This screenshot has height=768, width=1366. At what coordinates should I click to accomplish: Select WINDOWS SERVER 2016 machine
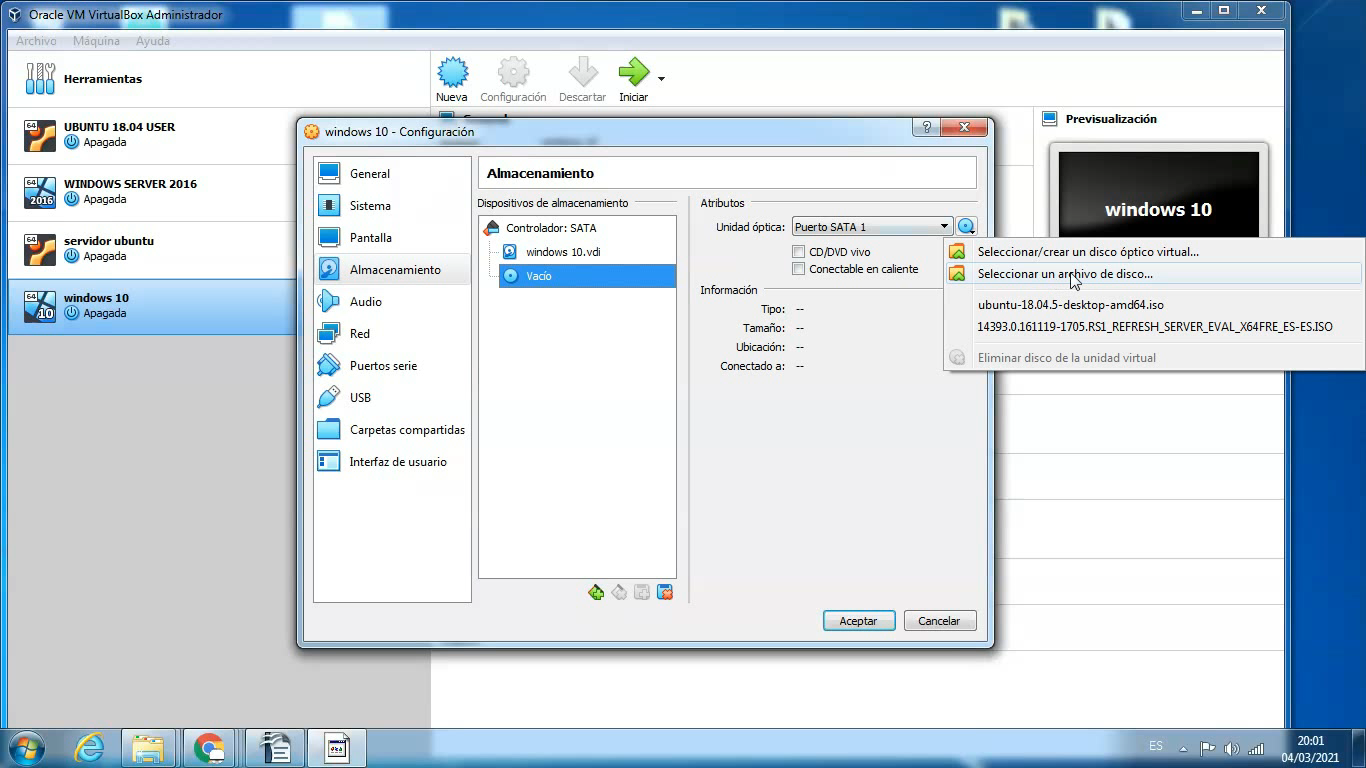pyautogui.click(x=219, y=192)
